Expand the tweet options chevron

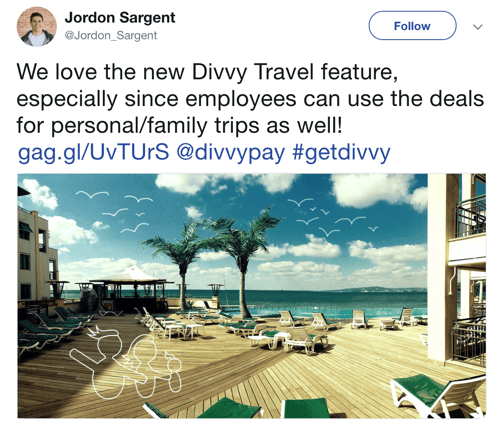click(x=478, y=27)
